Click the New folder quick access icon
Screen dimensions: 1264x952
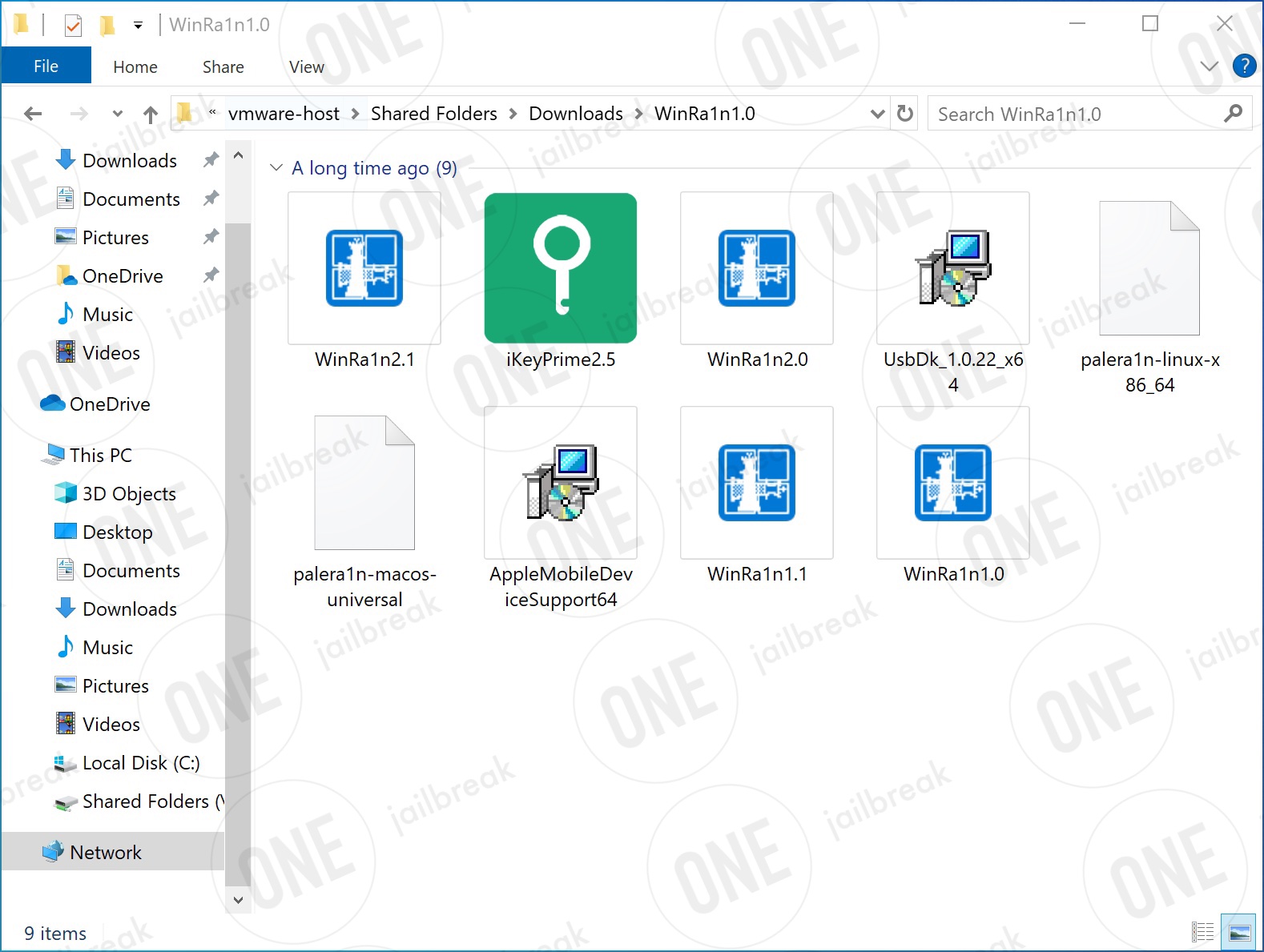point(107,26)
